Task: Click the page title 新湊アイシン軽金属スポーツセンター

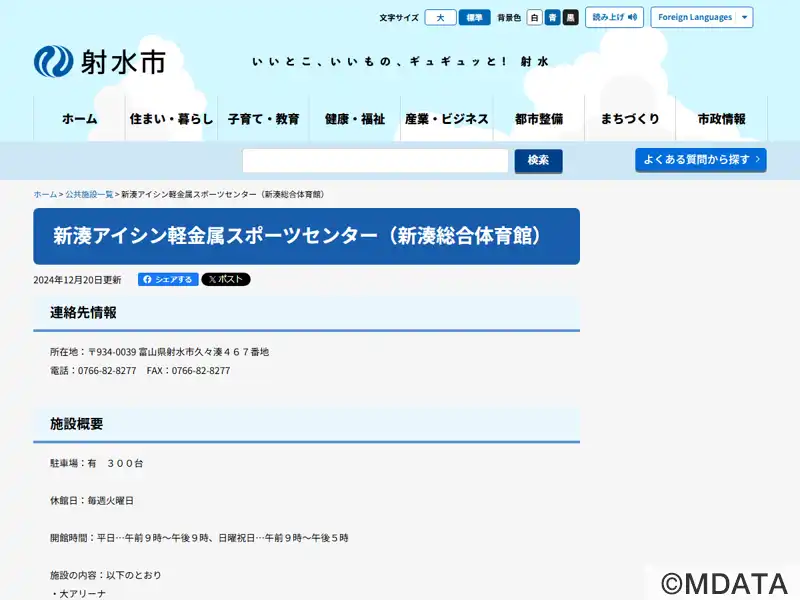Action: coord(297,236)
